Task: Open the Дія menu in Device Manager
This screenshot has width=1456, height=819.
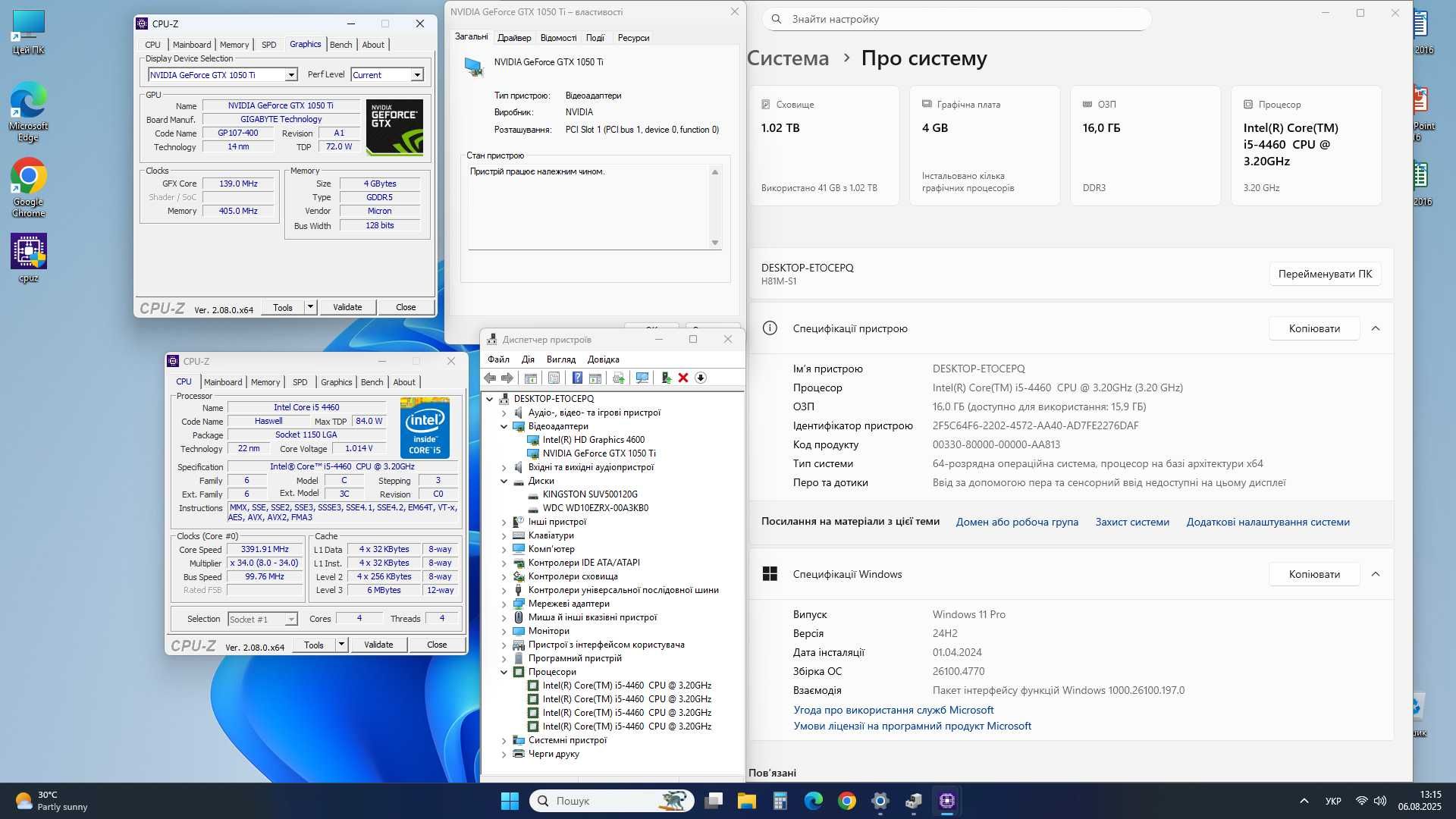Action: tap(528, 359)
